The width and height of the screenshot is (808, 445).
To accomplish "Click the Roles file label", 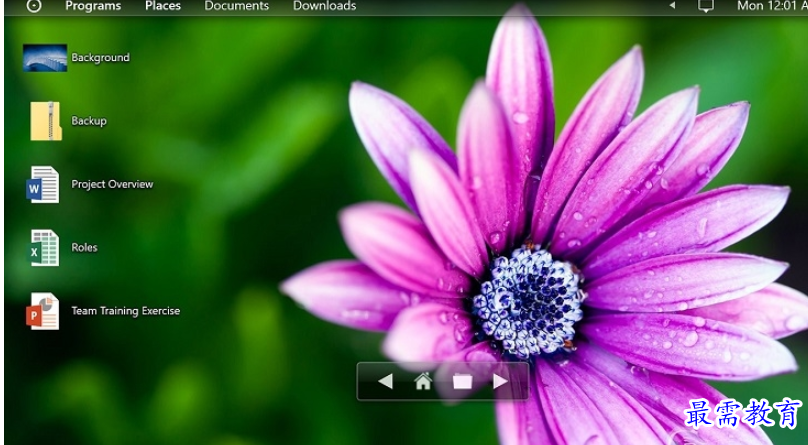I will tap(85, 248).
